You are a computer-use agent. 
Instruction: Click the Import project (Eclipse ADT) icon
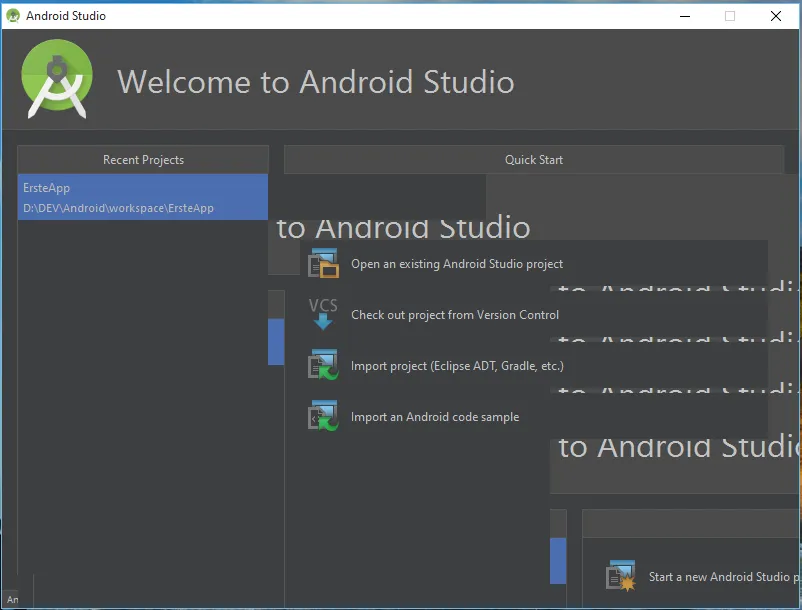323,365
